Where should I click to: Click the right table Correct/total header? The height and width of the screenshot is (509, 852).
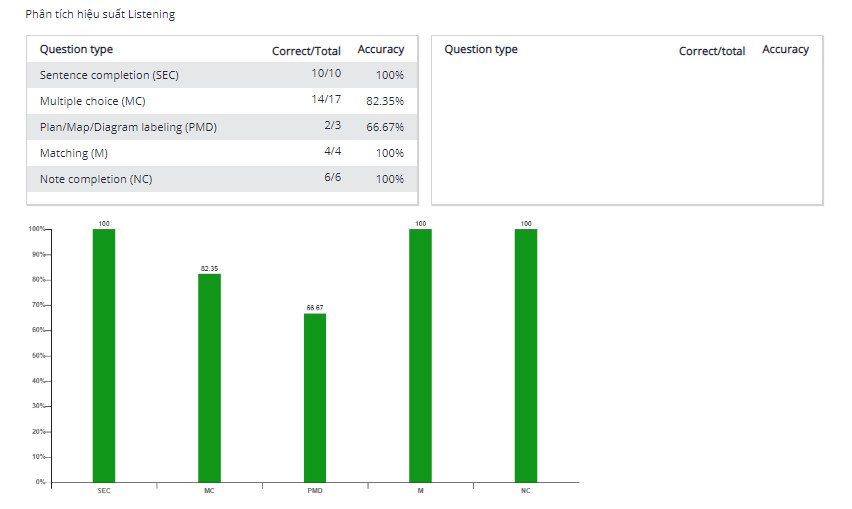(712, 50)
